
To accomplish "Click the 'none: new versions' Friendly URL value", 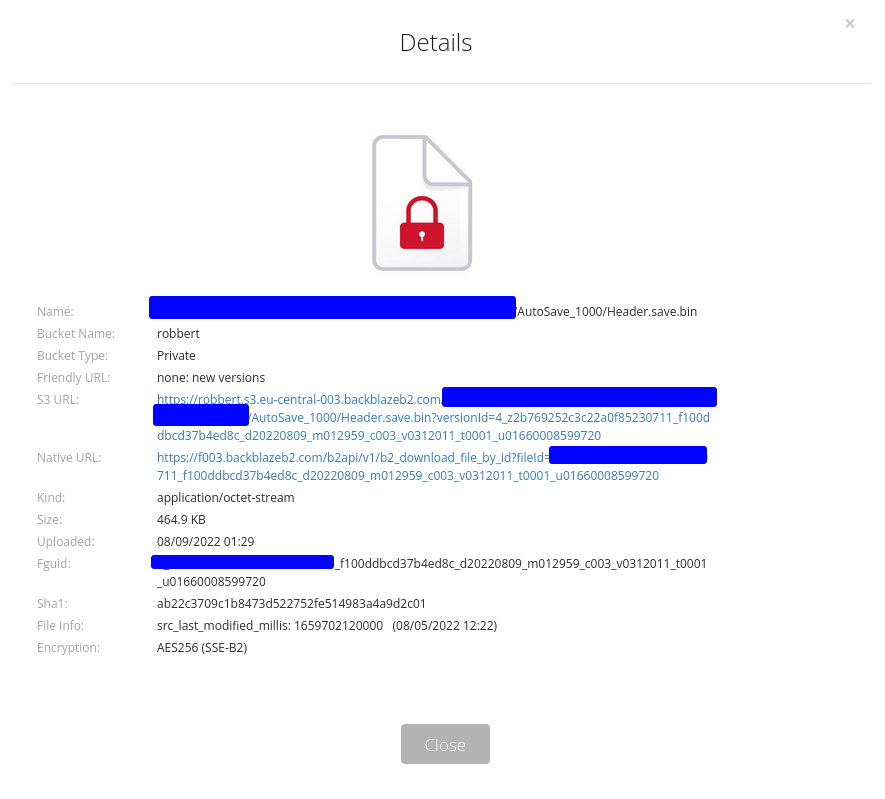I will point(211,377).
